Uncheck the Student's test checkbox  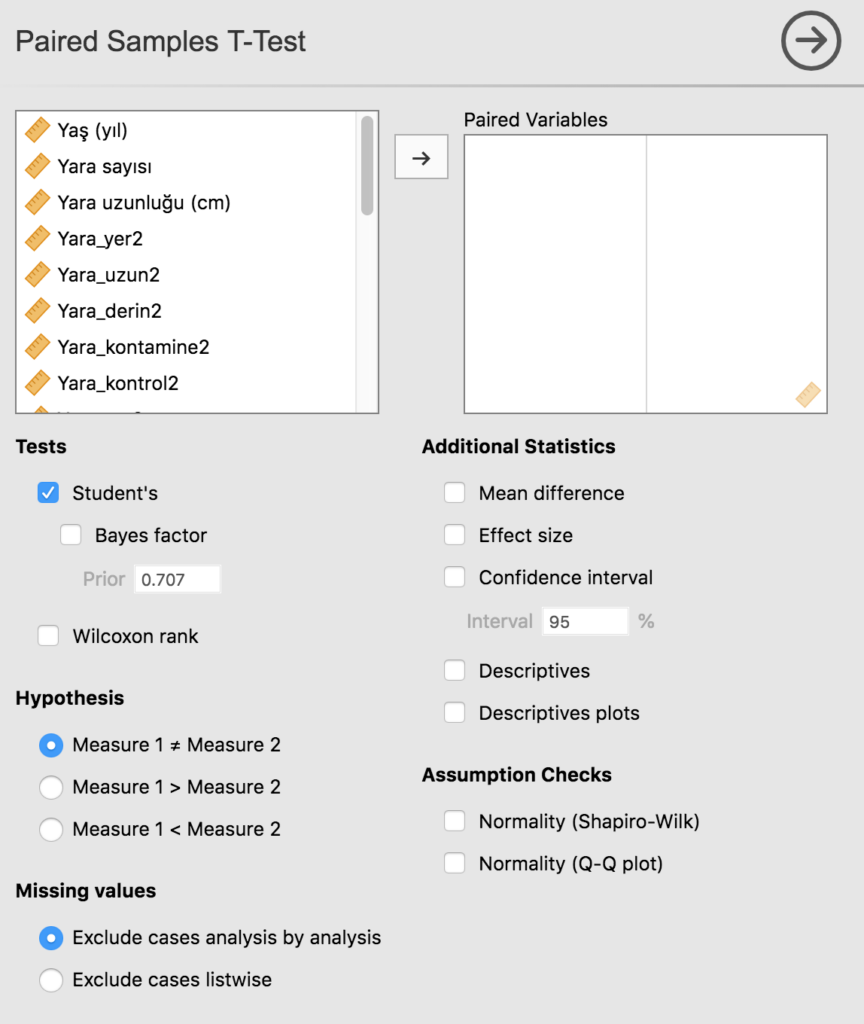(48, 493)
